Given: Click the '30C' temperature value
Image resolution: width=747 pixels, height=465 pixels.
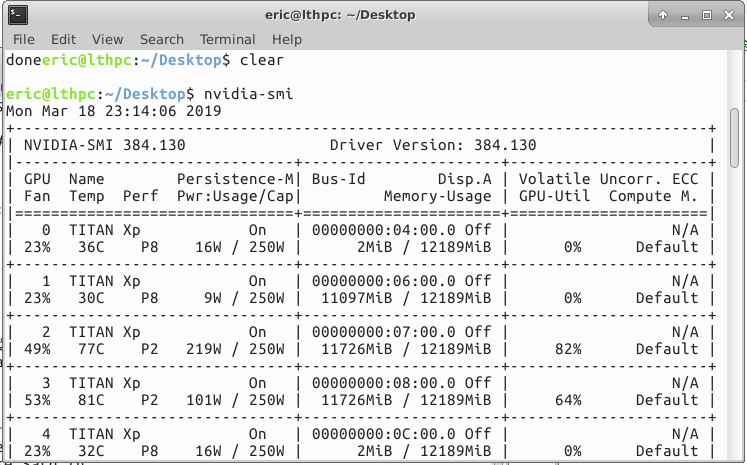Looking at the screenshot, I should [x=91, y=298].
